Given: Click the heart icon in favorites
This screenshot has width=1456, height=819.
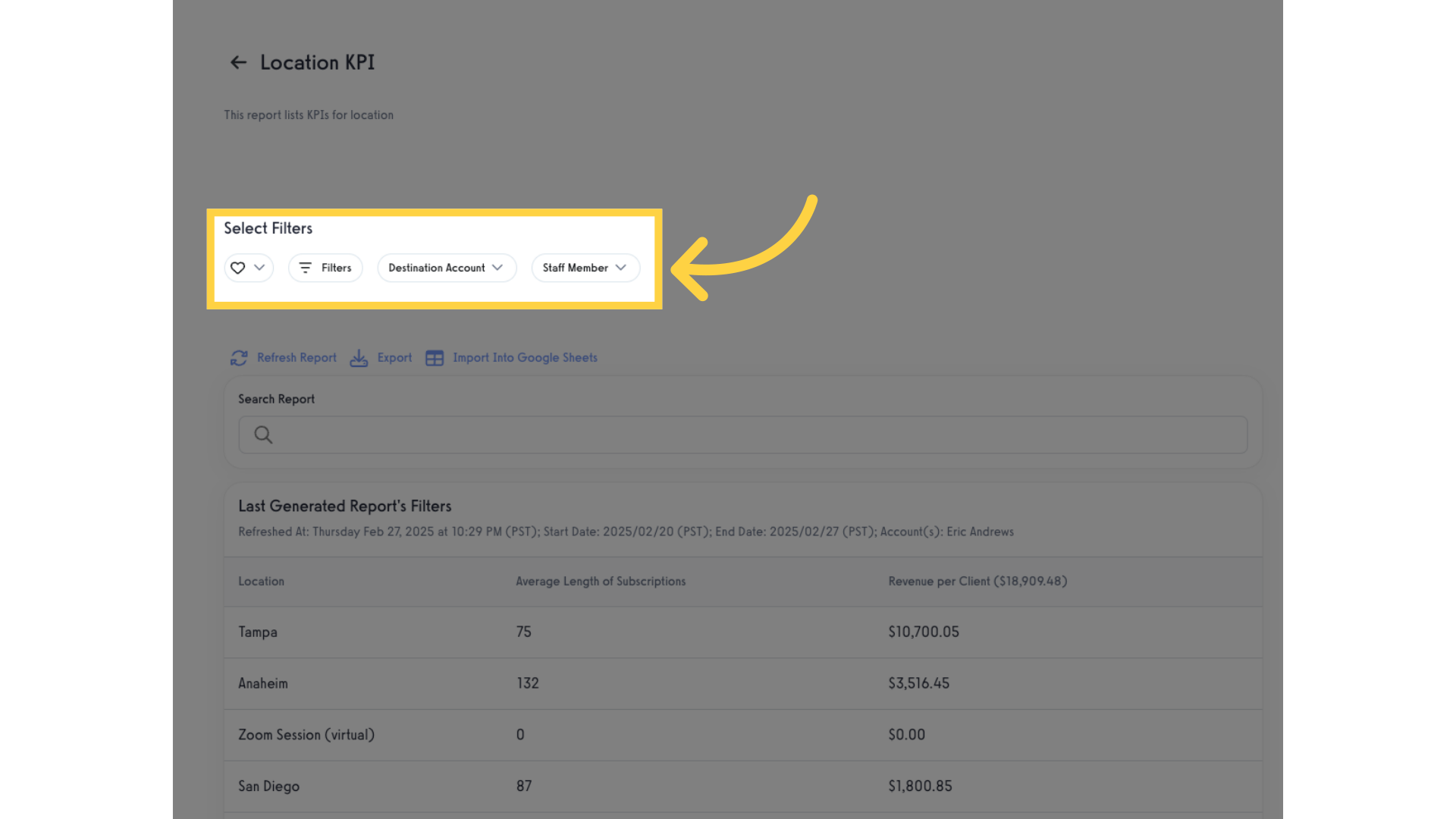Looking at the screenshot, I should 237,268.
